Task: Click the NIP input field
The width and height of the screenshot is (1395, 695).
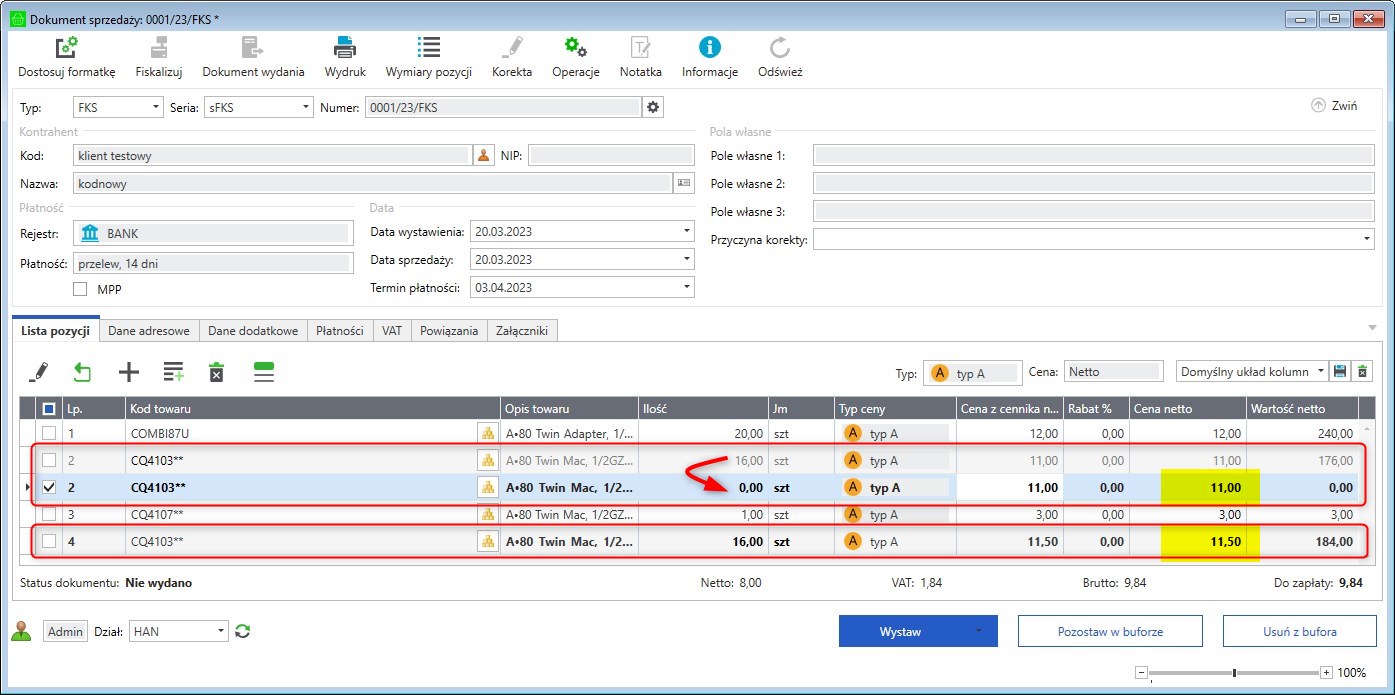Action: click(x=611, y=155)
